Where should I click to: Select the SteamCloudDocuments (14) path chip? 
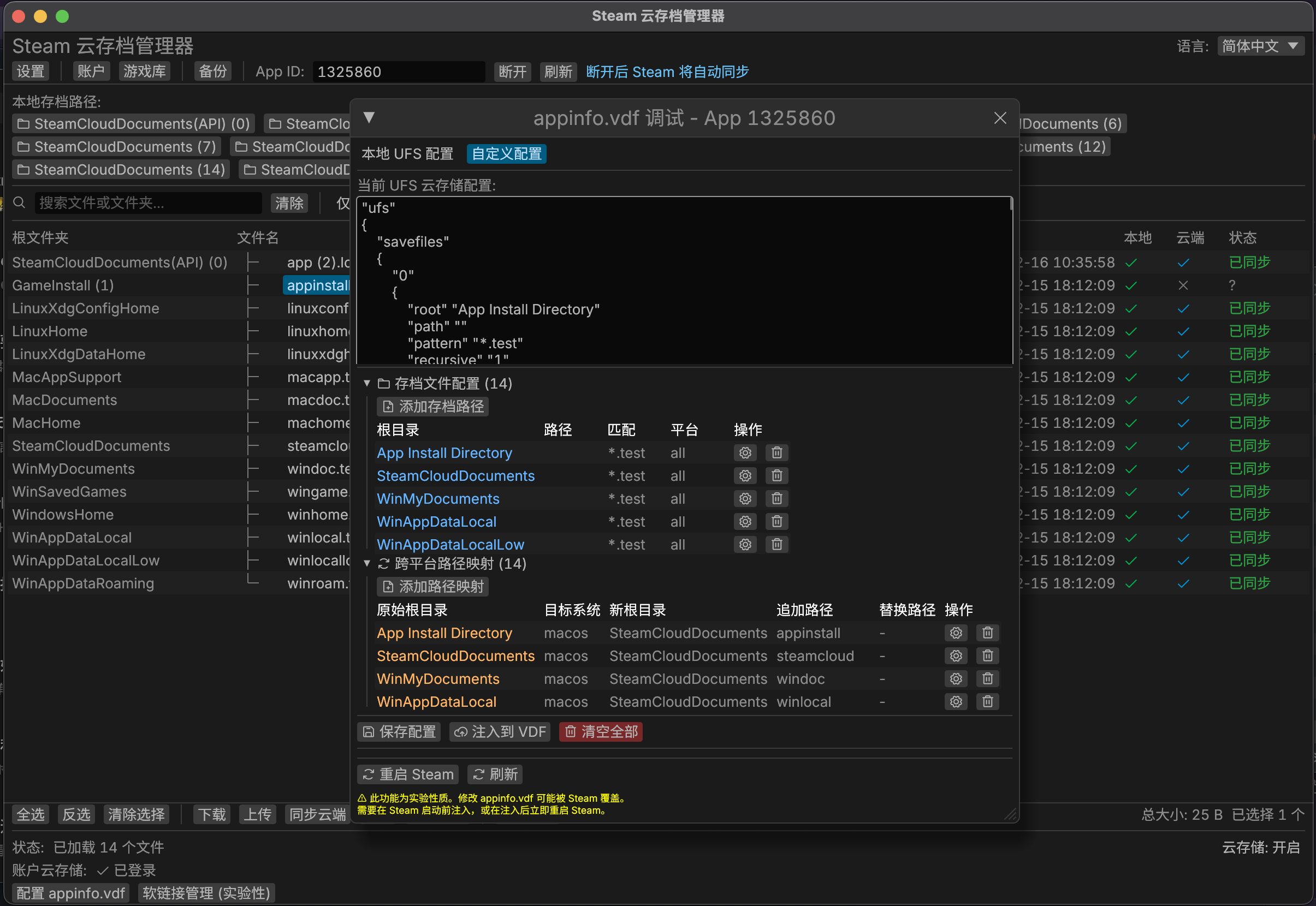tap(121, 170)
